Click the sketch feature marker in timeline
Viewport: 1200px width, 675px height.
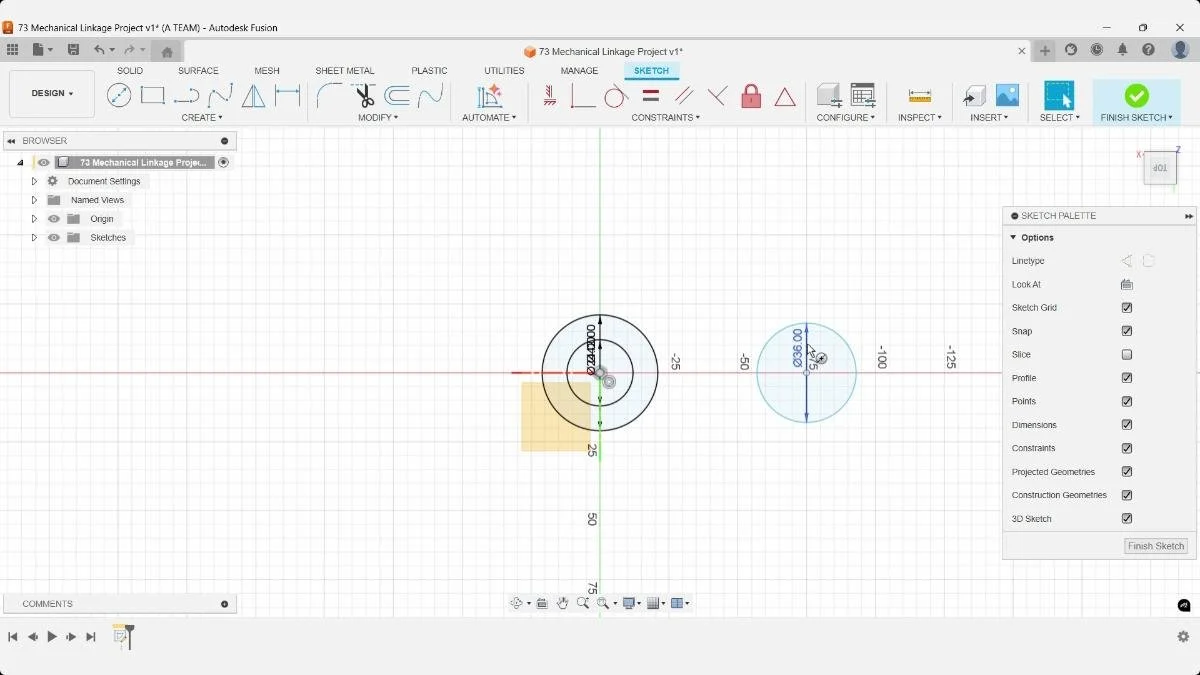pos(121,636)
